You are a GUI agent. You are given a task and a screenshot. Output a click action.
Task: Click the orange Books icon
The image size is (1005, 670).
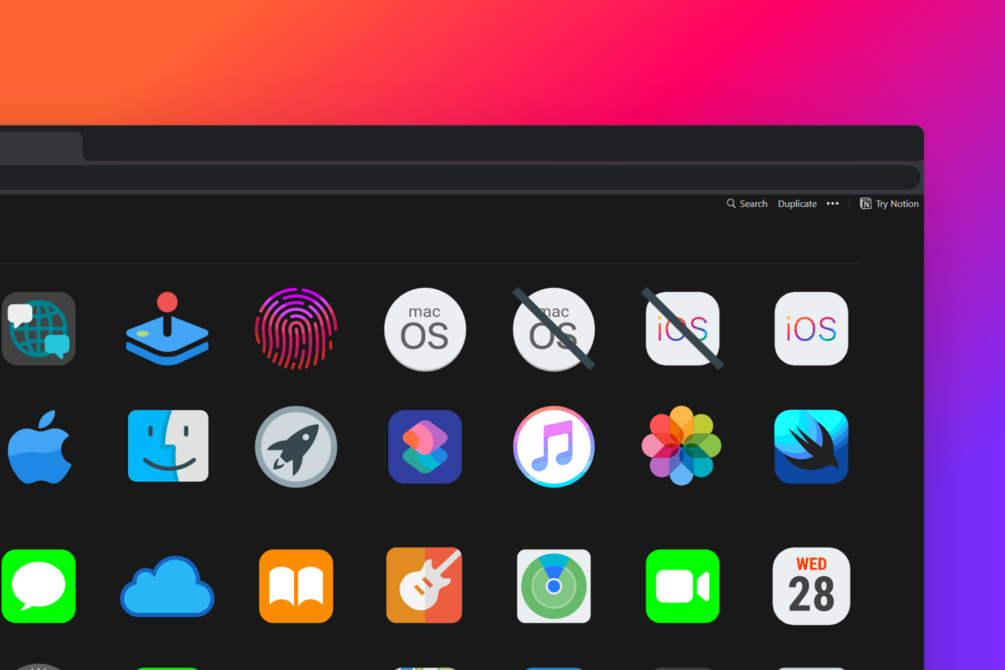(296, 586)
